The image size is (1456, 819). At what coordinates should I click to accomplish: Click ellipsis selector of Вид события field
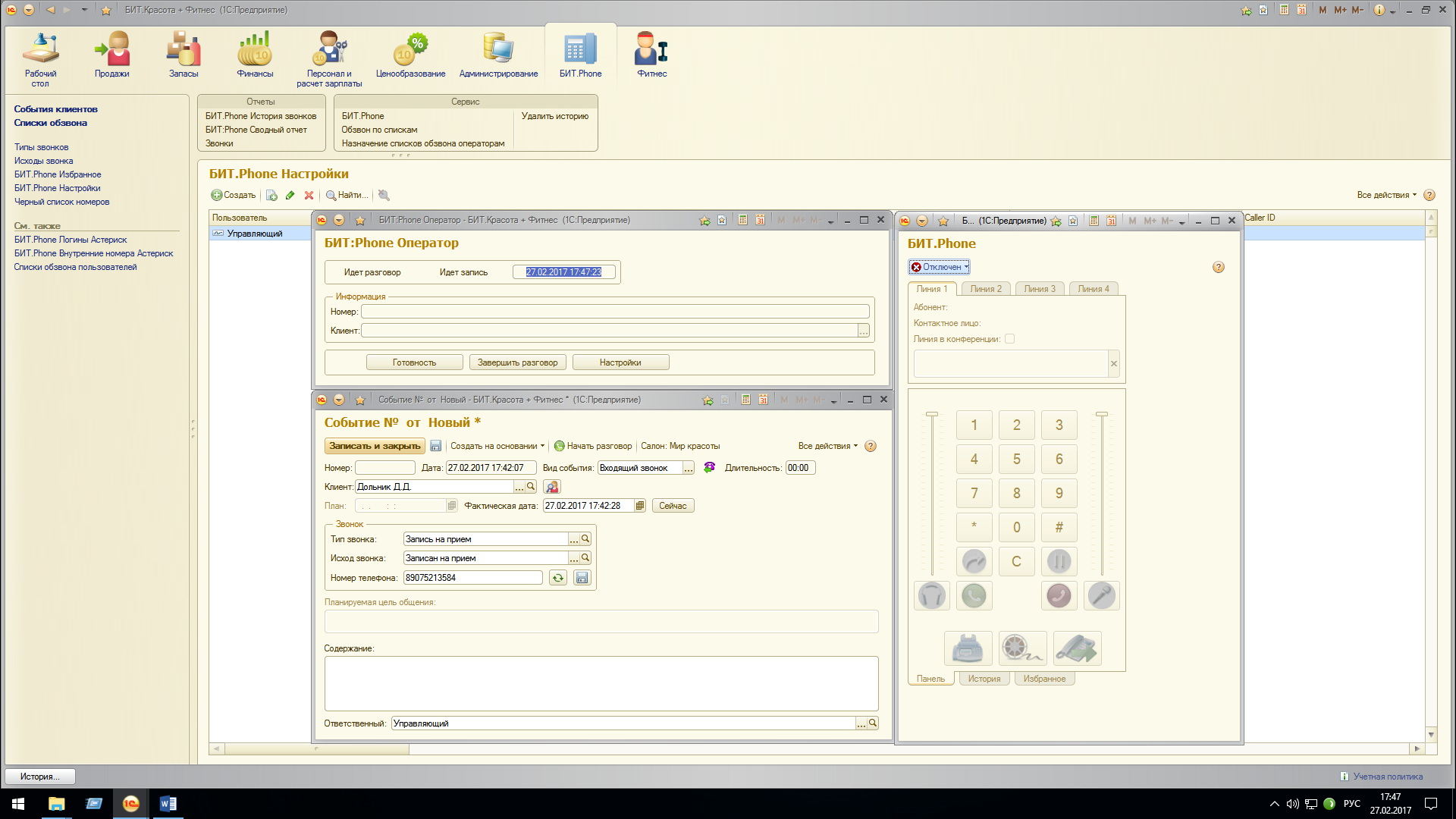(x=688, y=468)
